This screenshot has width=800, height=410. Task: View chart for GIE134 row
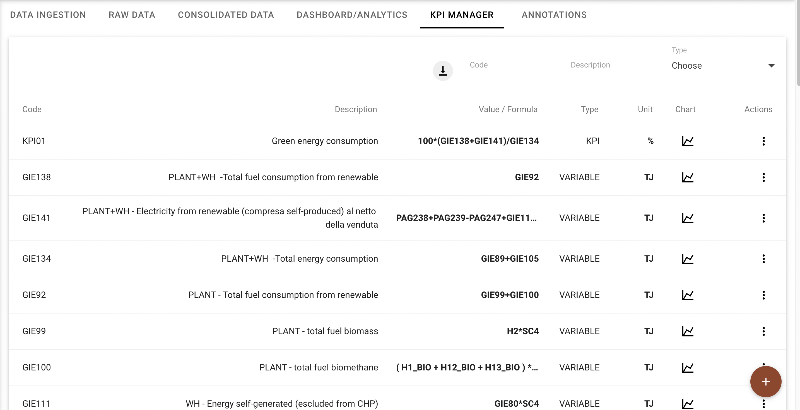(687, 258)
